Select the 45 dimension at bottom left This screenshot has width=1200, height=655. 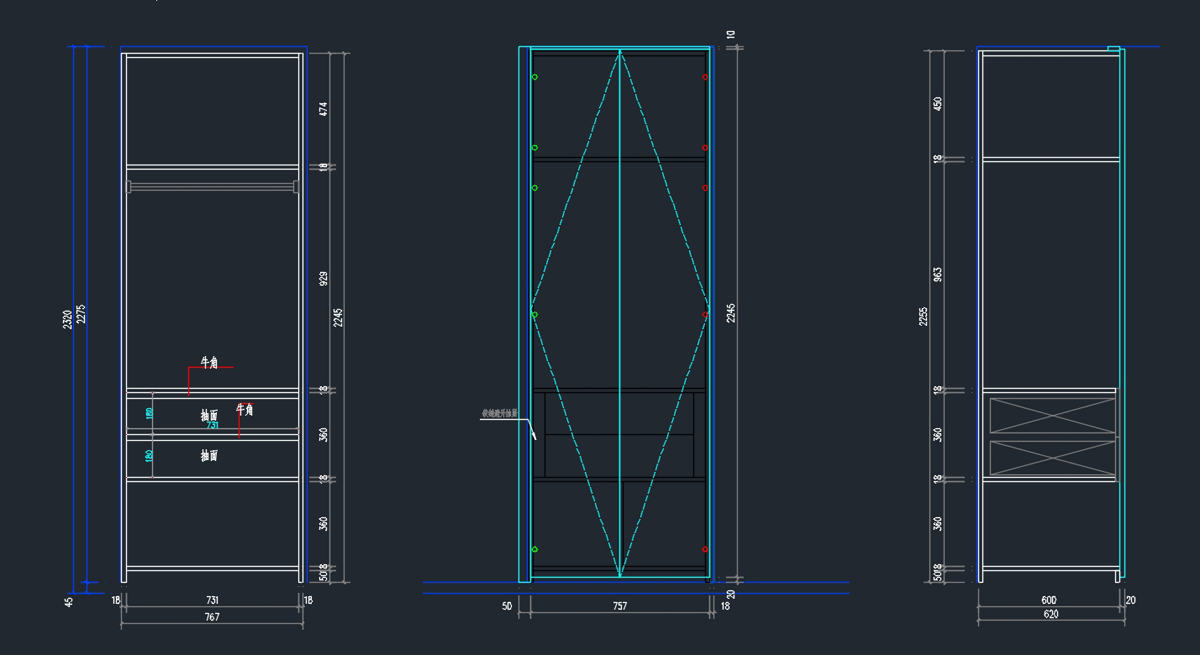(x=69, y=602)
